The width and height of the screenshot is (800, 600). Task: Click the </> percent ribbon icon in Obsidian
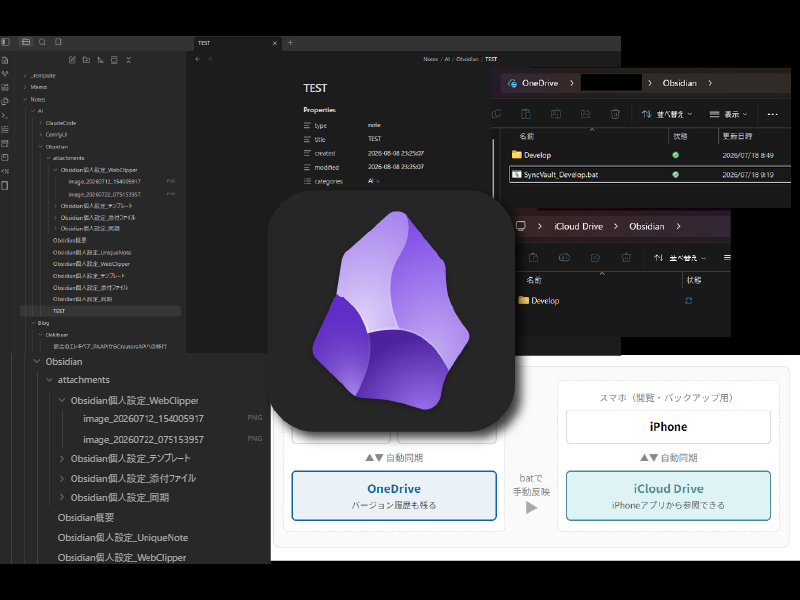[x=5, y=171]
